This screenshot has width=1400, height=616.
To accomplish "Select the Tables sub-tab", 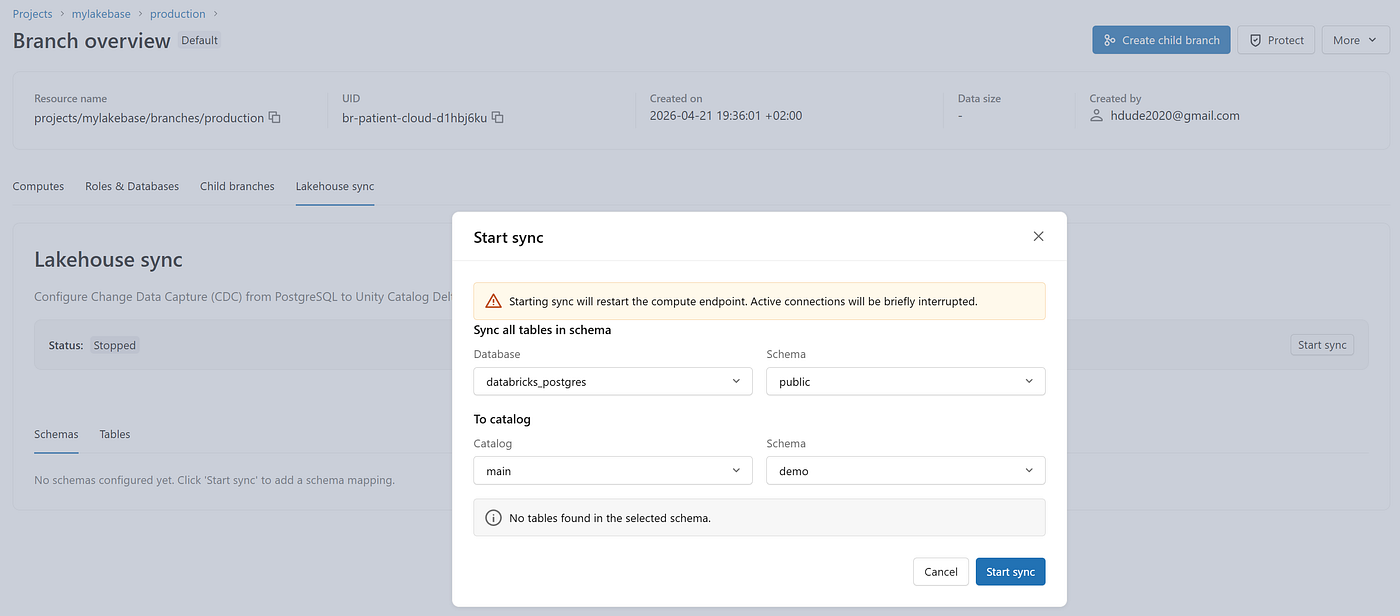I will coord(115,434).
